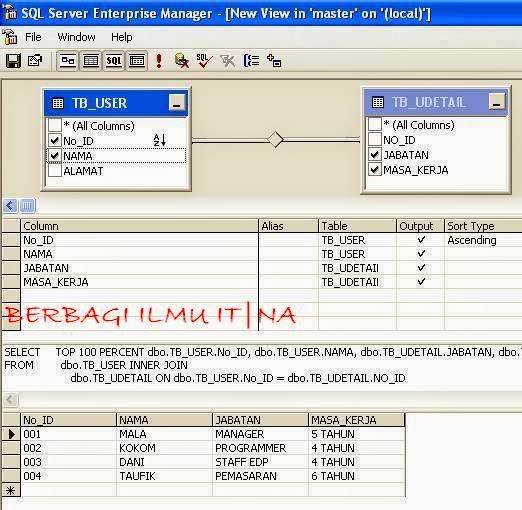Click the TAUFIK cell in results

[164, 476]
